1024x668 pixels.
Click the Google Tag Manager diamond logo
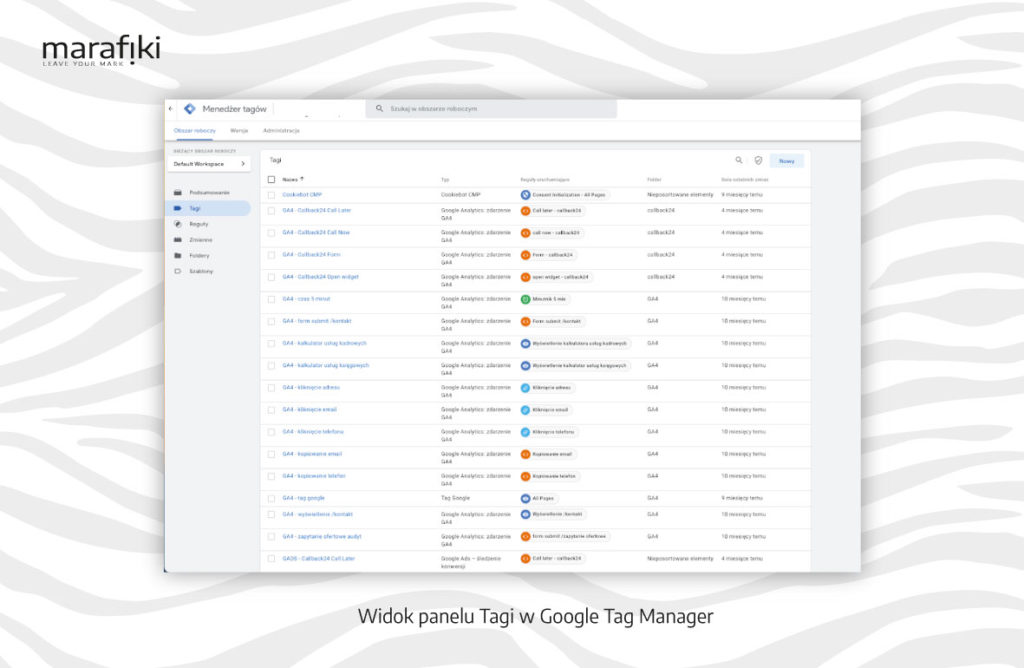click(189, 108)
